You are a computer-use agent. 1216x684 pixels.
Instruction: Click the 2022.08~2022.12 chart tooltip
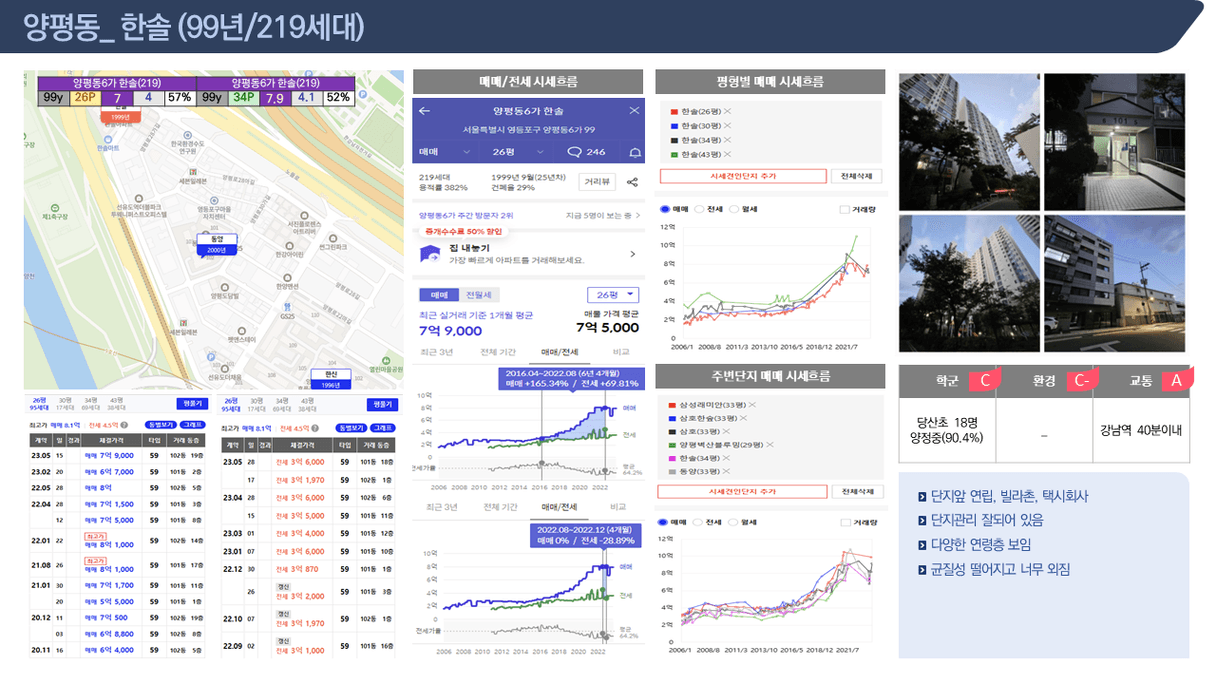click(584, 536)
